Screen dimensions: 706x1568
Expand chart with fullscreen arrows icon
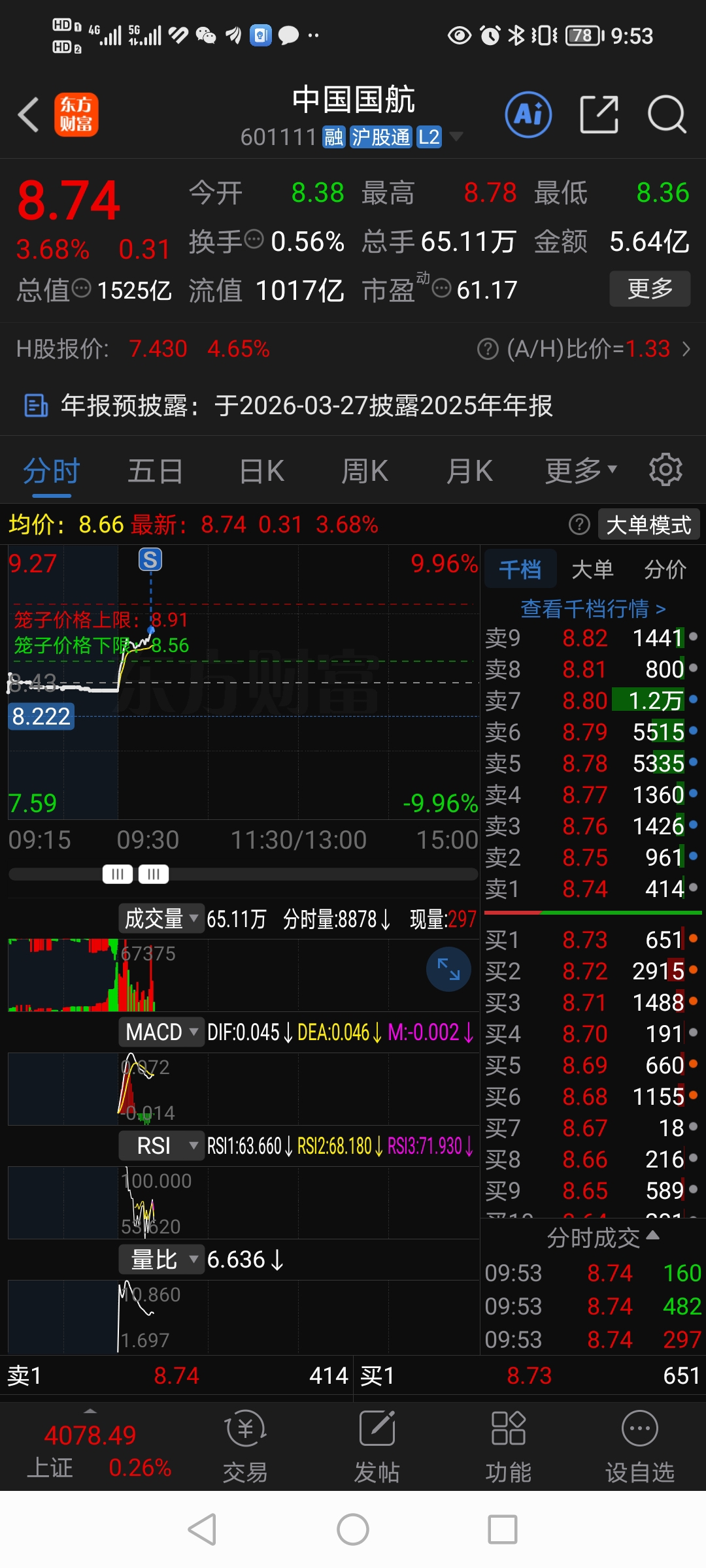(448, 969)
